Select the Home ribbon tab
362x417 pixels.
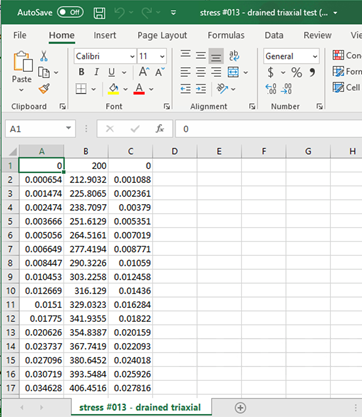click(62, 35)
